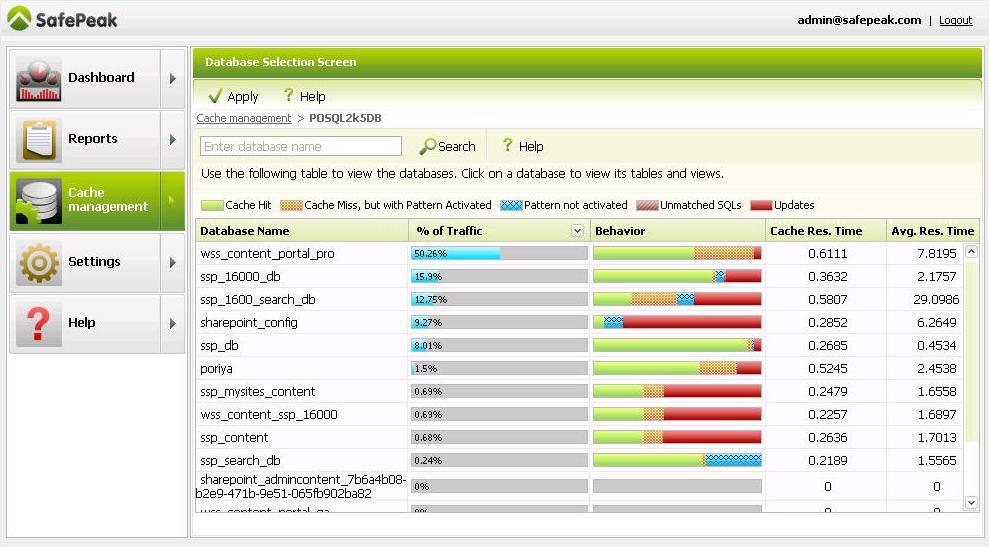The image size is (989, 547).
Task: Click the red question mark Help icon
Action: 38,324
